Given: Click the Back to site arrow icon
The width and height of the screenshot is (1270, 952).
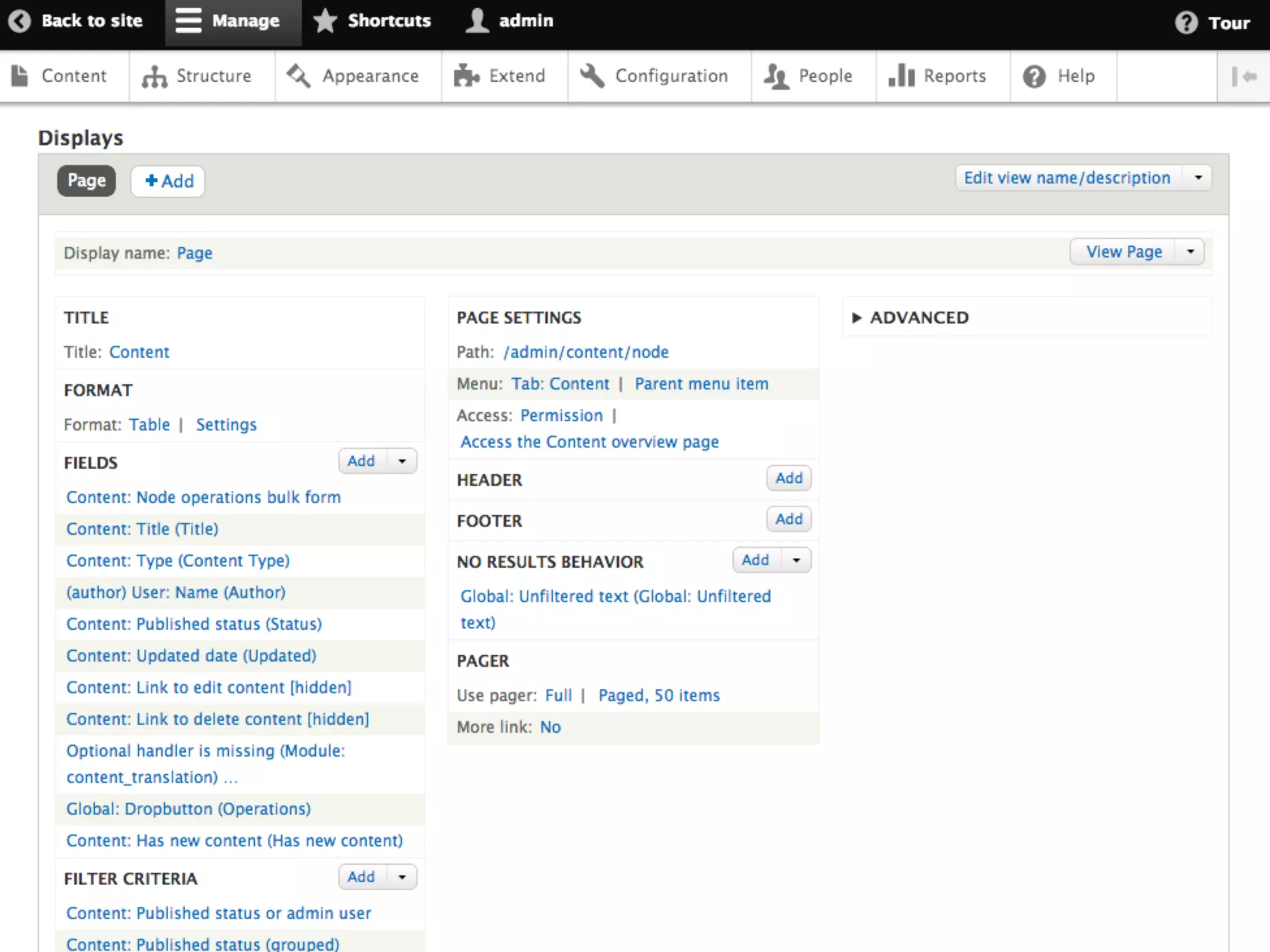Looking at the screenshot, I should coord(20,21).
